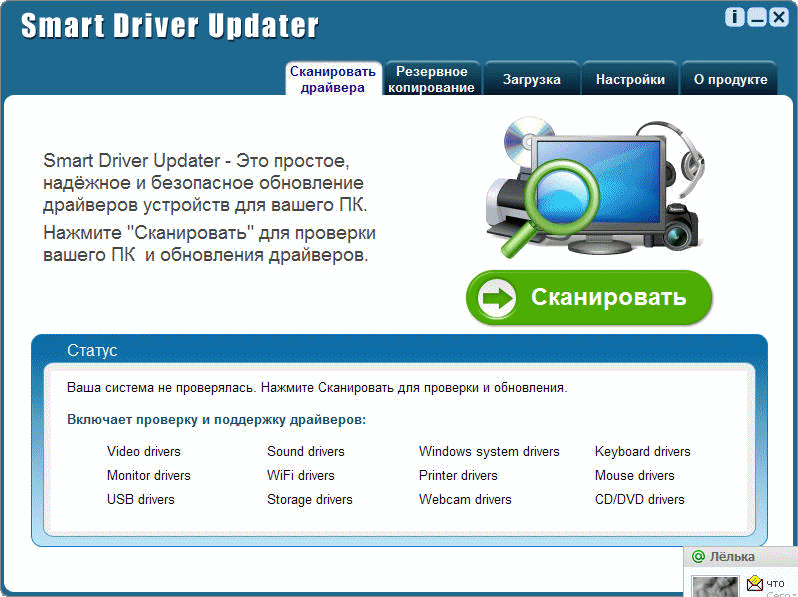This screenshot has height=597, width=798.
Task: Click the magnifier computer scan illustration
Action: (x=595, y=187)
